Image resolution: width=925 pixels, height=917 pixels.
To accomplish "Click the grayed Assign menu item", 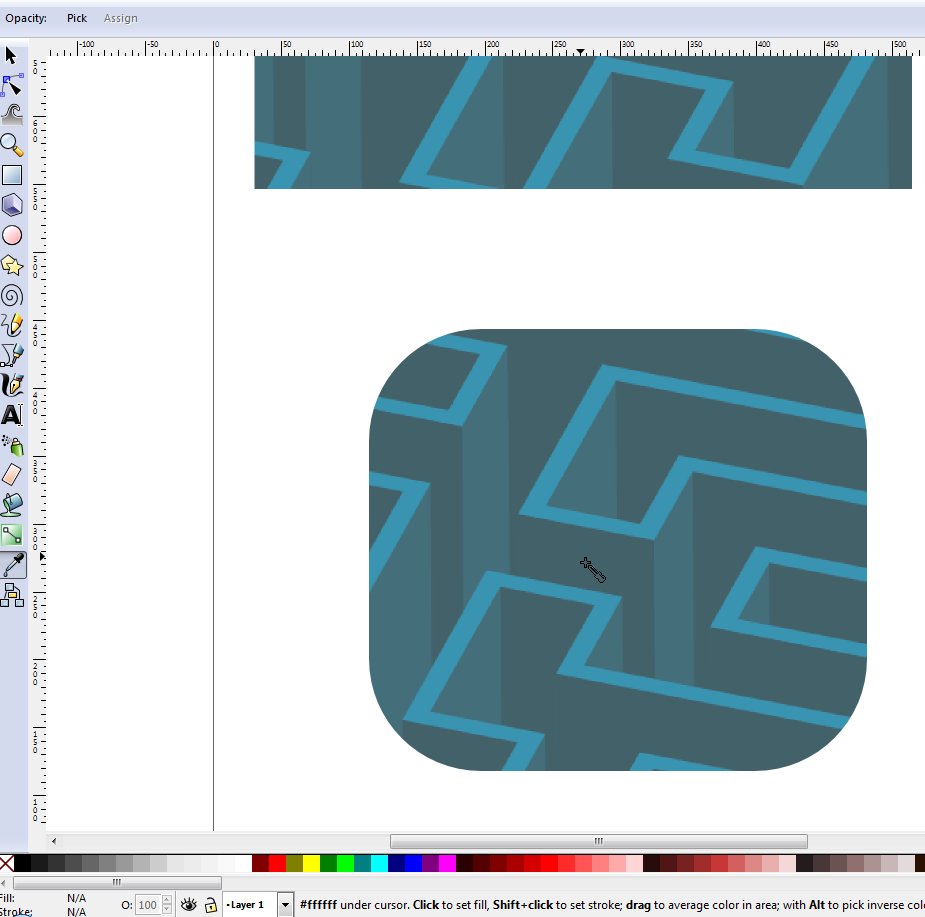I will point(120,17).
